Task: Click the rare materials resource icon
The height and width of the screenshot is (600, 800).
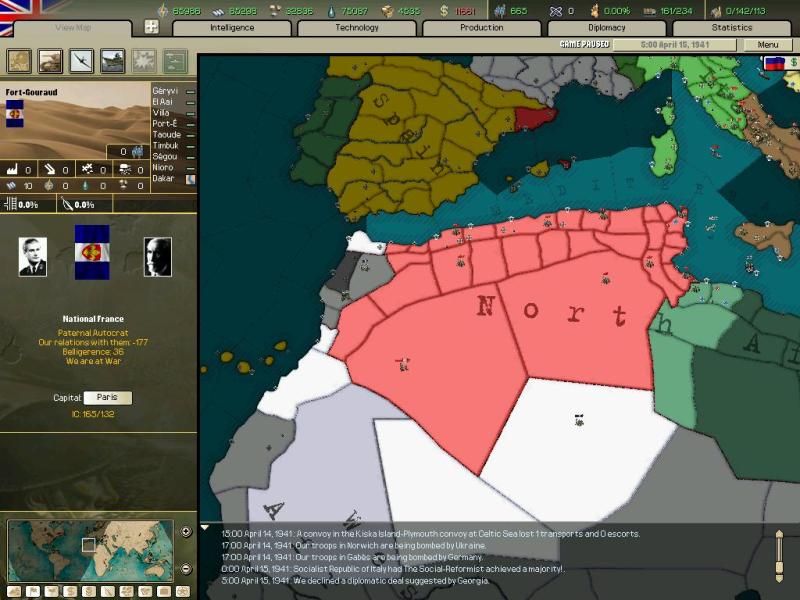Action: pos(274,11)
